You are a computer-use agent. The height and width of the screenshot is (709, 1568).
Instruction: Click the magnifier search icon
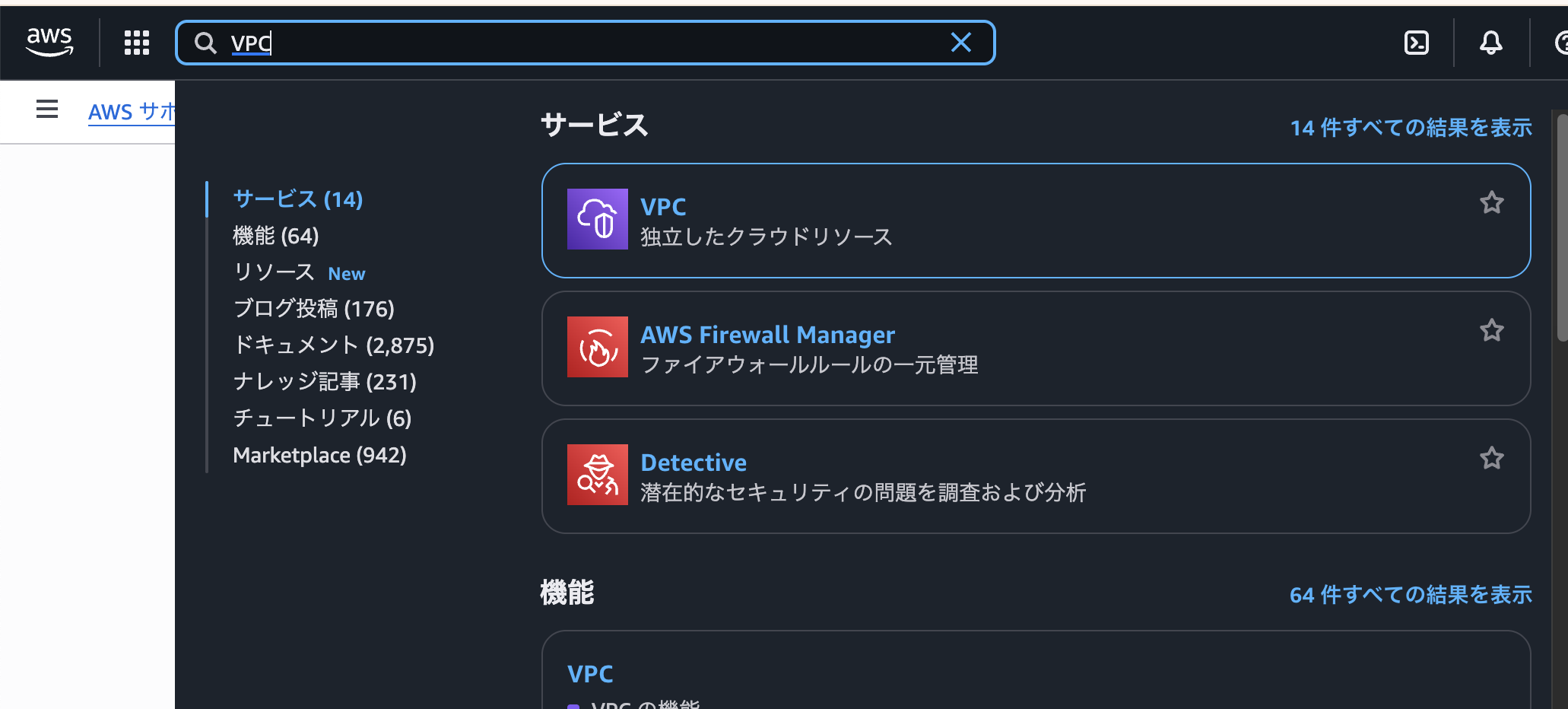click(x=205, y=43)
